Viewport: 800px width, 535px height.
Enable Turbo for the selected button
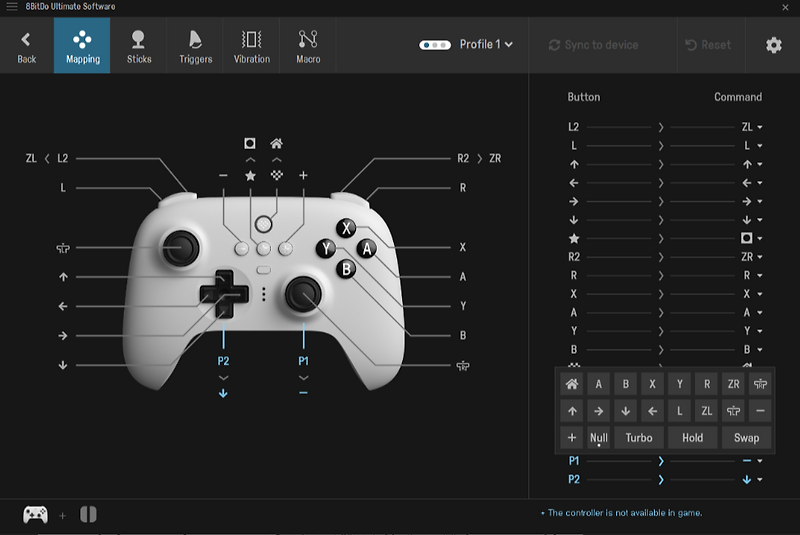pos(639,438)
